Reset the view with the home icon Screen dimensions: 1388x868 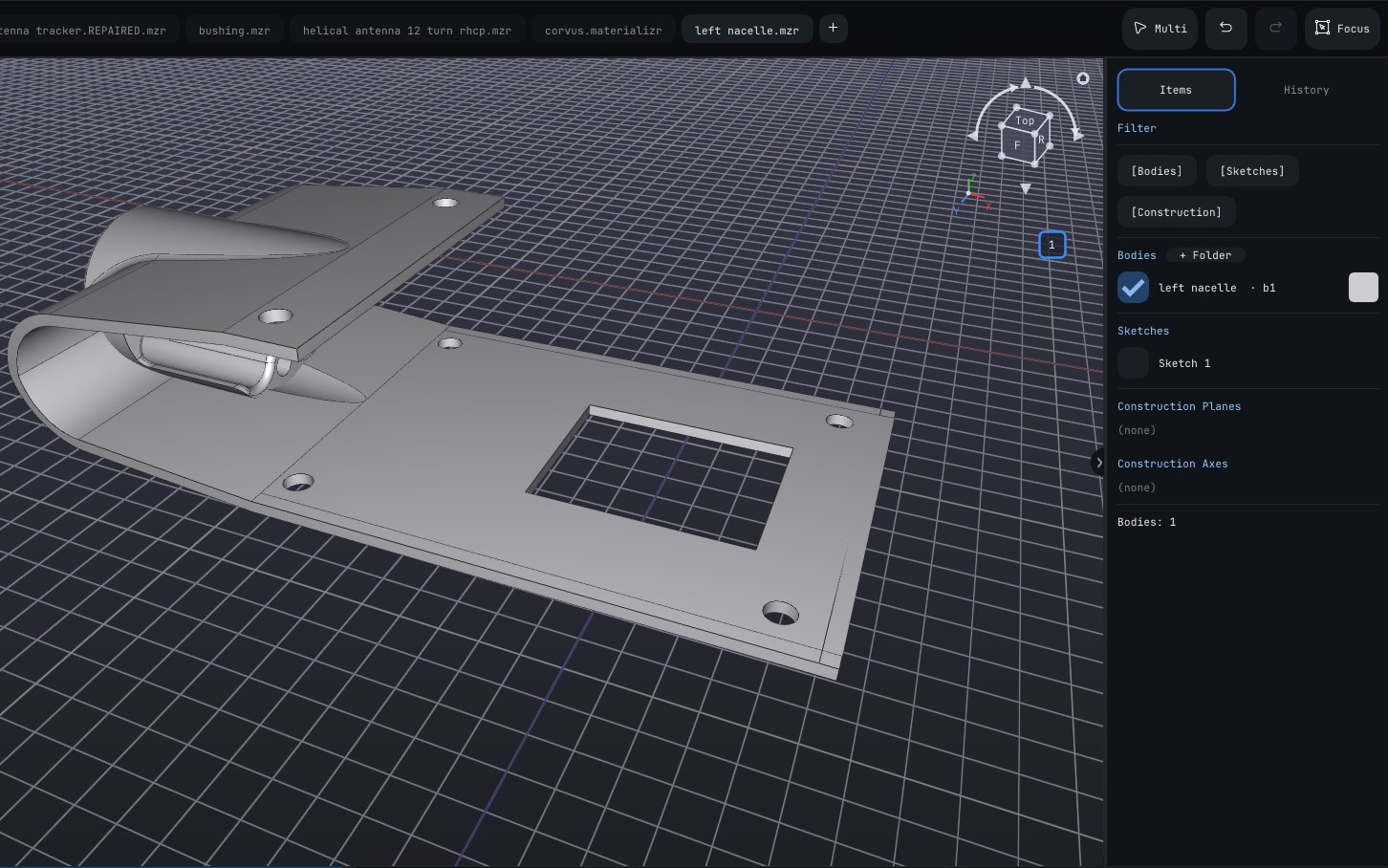point(1083,78)
